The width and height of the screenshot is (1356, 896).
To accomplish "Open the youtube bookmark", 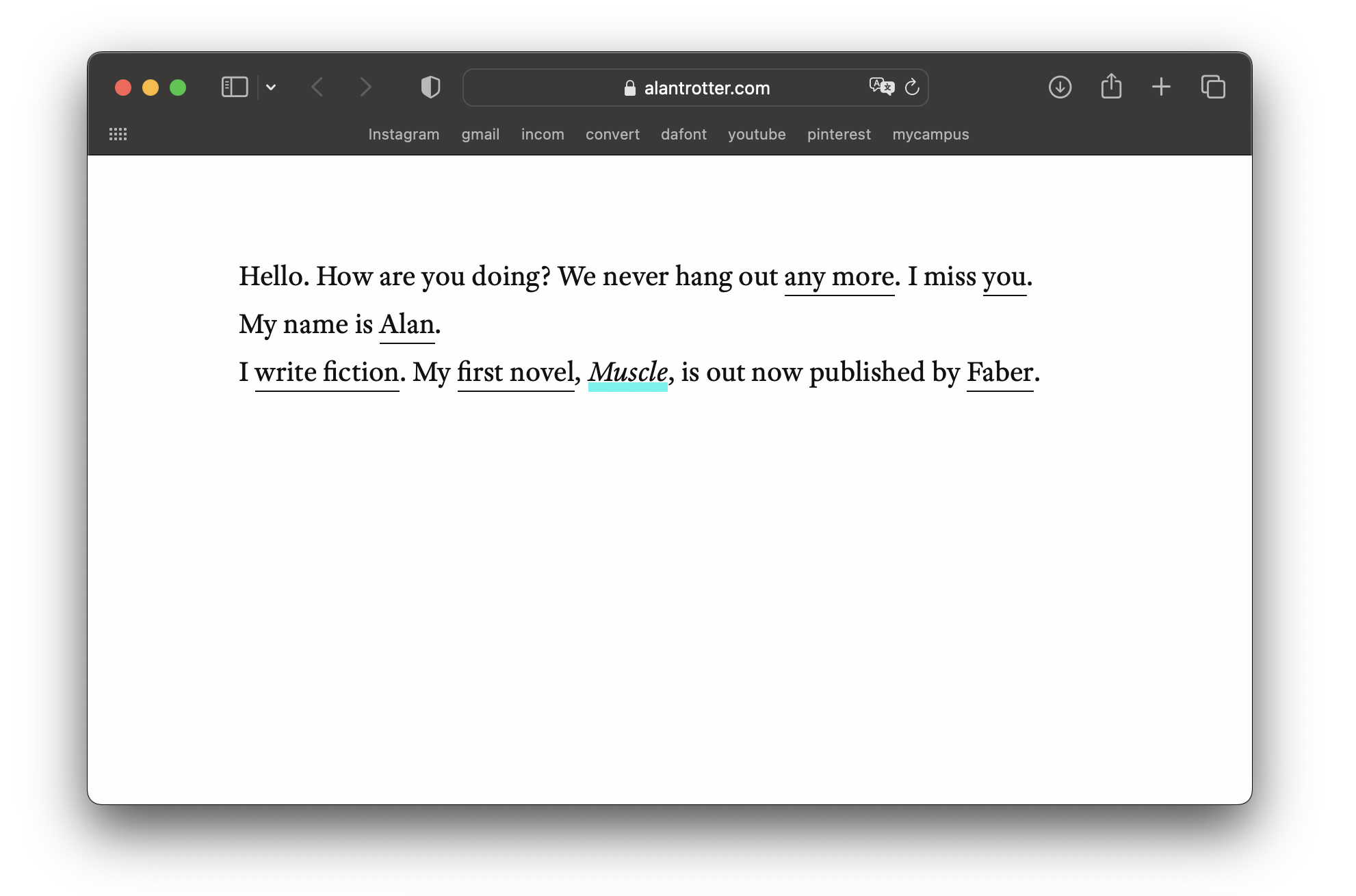I will point(757,134).
